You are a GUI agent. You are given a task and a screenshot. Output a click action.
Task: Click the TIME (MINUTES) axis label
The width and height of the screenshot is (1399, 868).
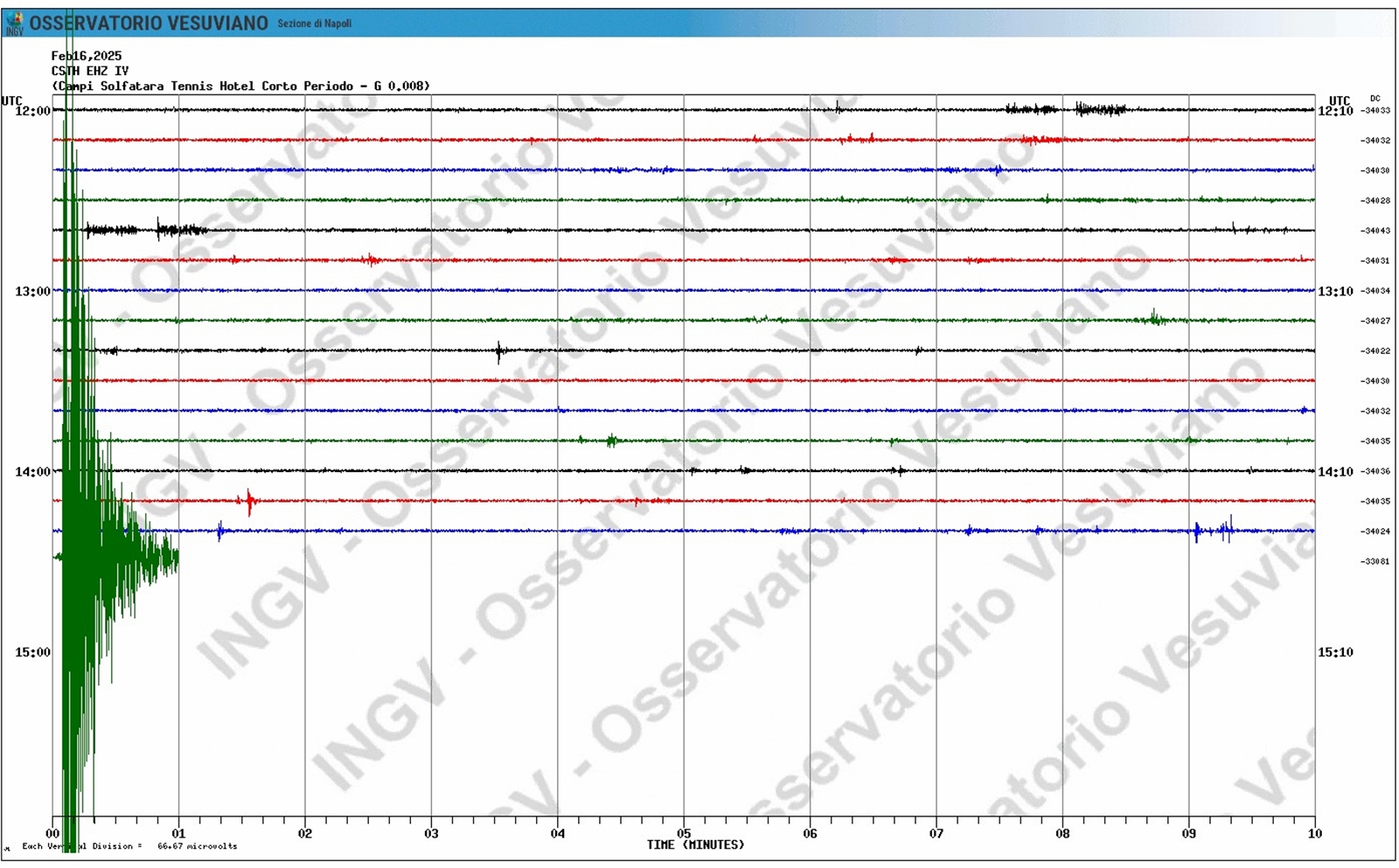(x=695, y=845)
